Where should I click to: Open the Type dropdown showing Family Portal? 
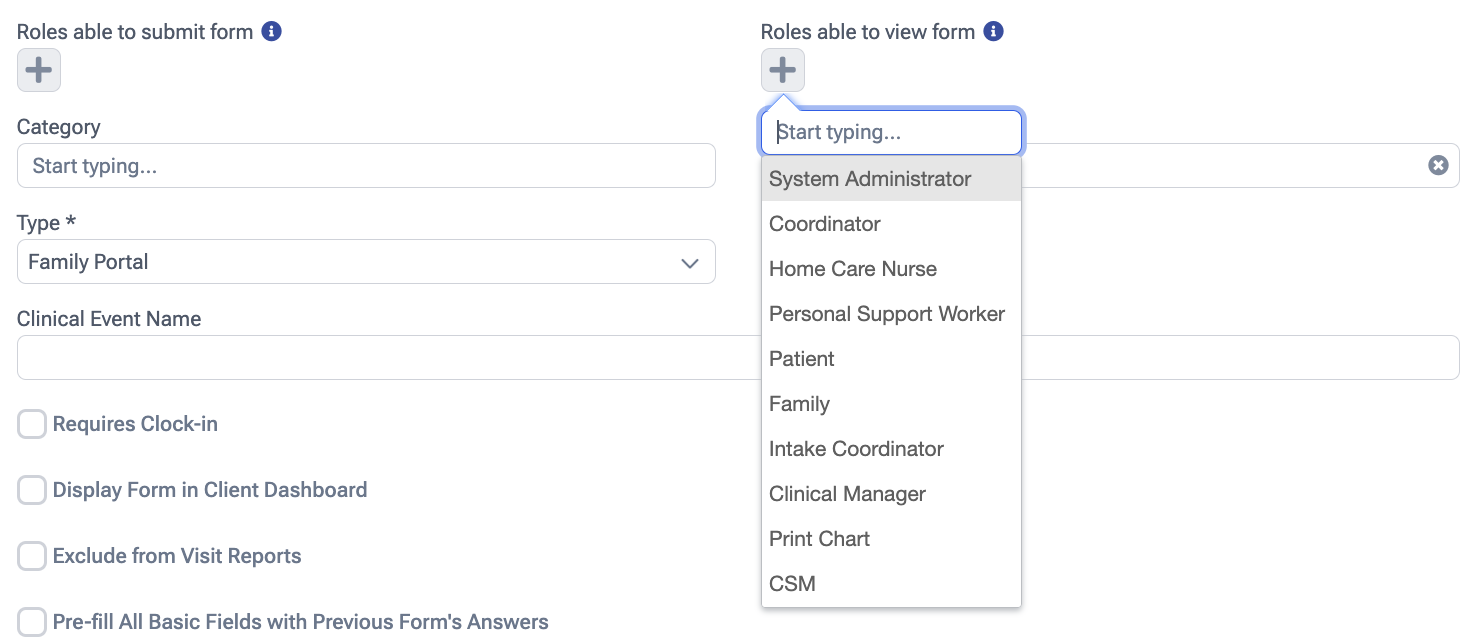[x=366, y=262]
